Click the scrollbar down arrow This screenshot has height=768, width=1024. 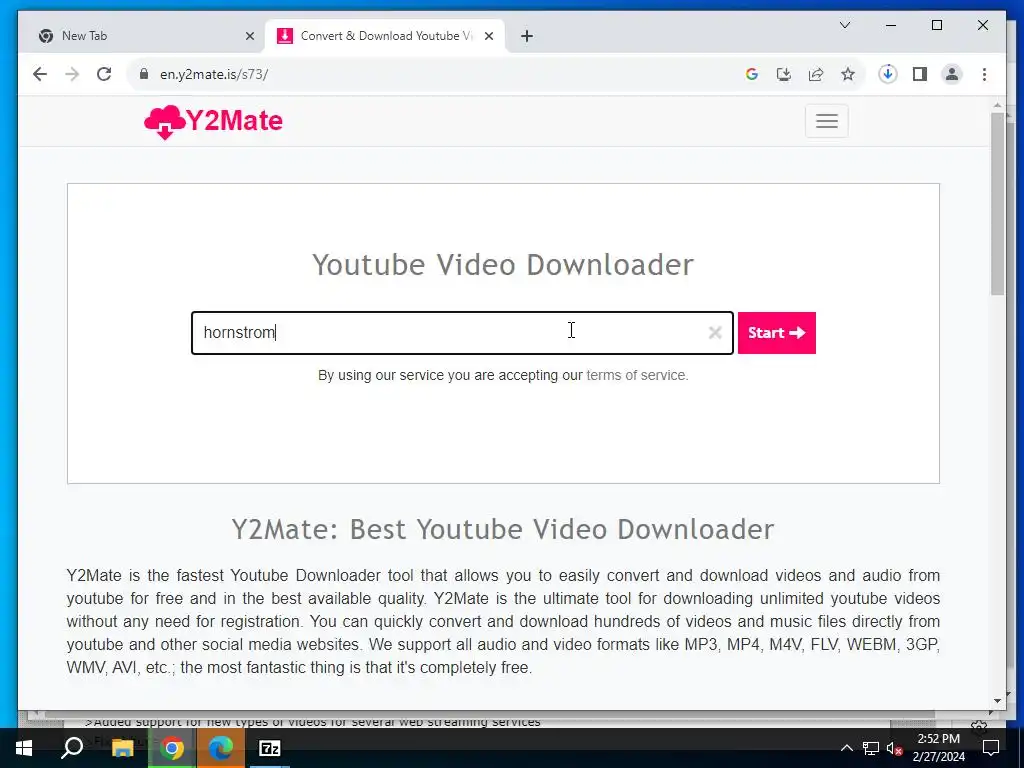coord(997,701)
